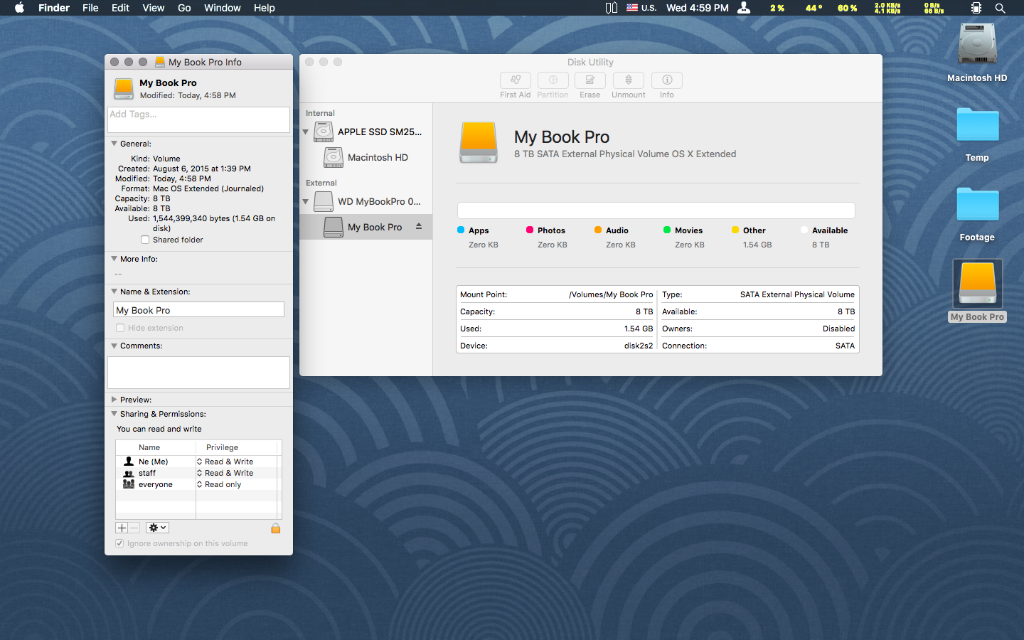
Task: Add a user with plus button
Action: click(121, 528)
